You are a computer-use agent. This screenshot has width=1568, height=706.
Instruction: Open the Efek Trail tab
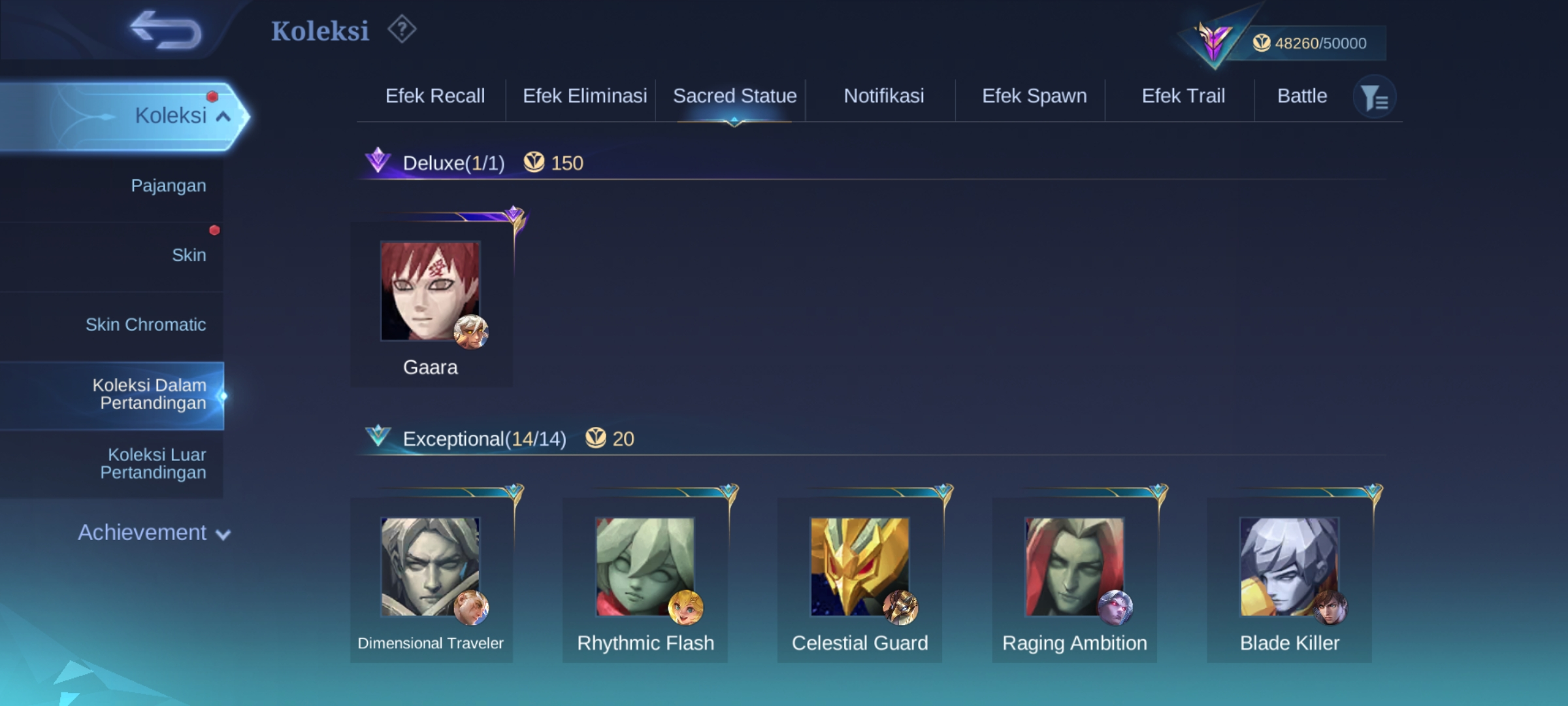pyautogui.click(x=1183, y=96)
